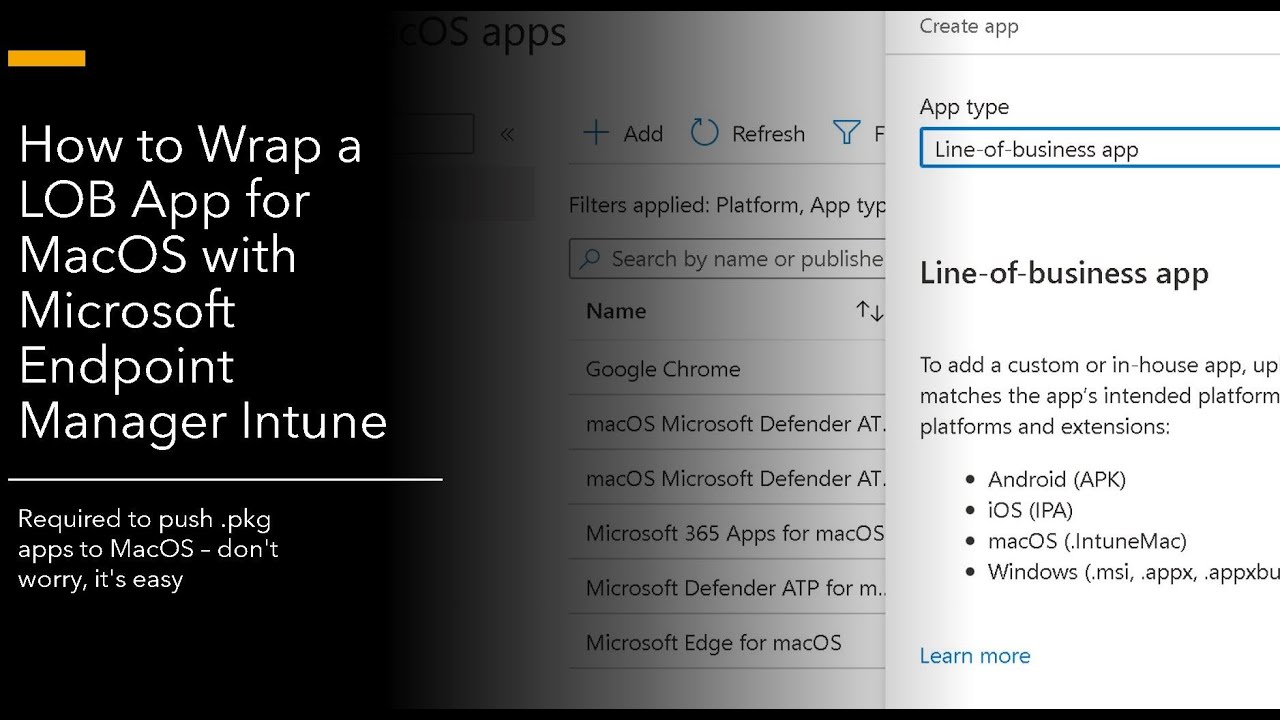Select Microsoft Edge for macOS row
This screenshot has width=1280, height=720.
click(728, 643)
